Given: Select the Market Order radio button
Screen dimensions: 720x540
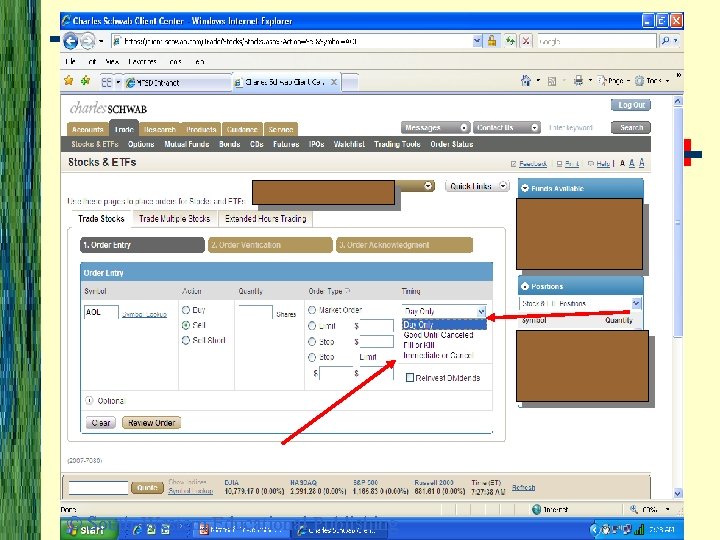Looking at the screenshot, I should pos(312,310).
